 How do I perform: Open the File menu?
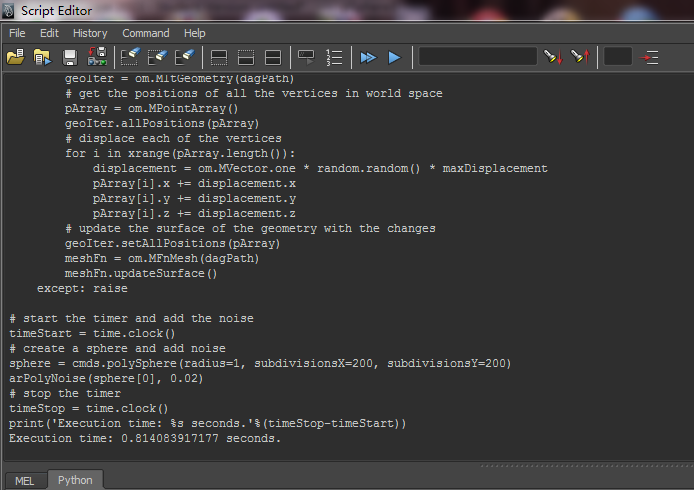click(17, 33)
